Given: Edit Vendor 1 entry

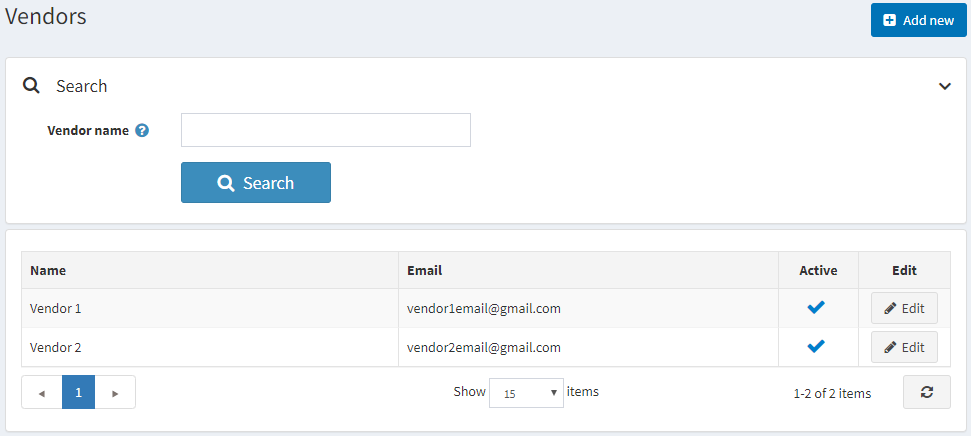Looking at the screenshot, I should (904, 308).
